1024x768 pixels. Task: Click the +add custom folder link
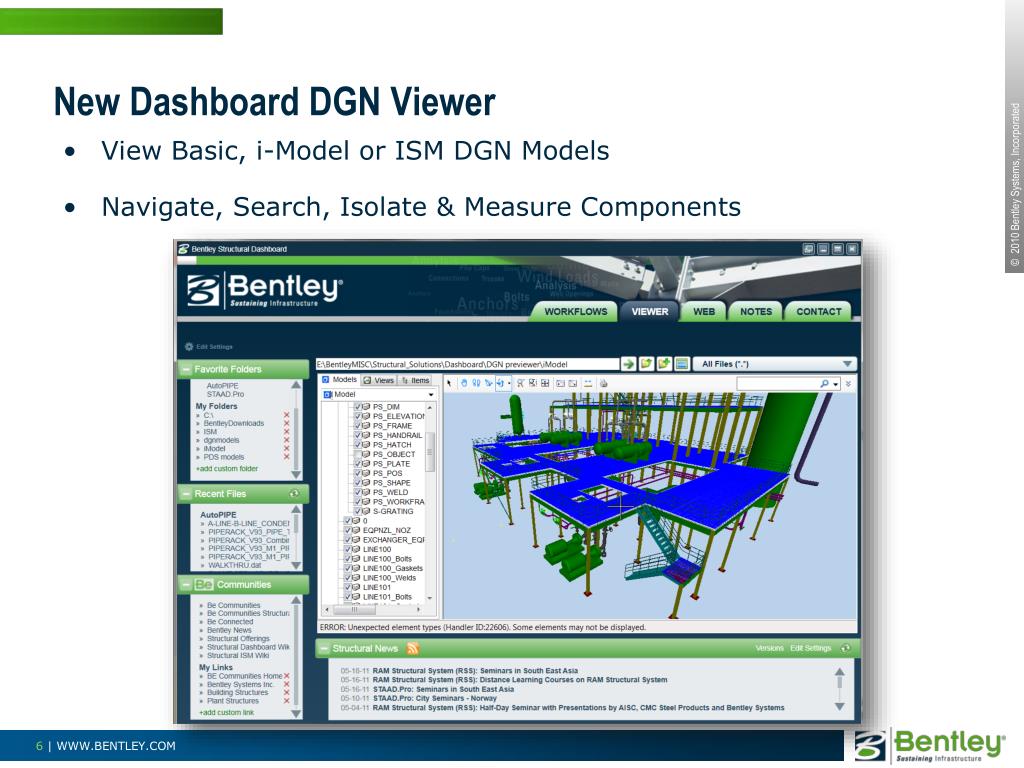tap(227, 468)
